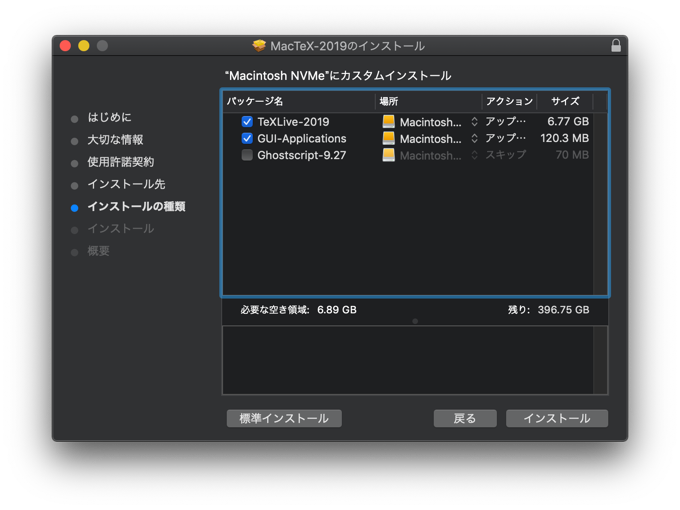Click the インストール button at bottom right
This screenshot has width=680, height=510.
pyautogui.click(x=557, y=418)
